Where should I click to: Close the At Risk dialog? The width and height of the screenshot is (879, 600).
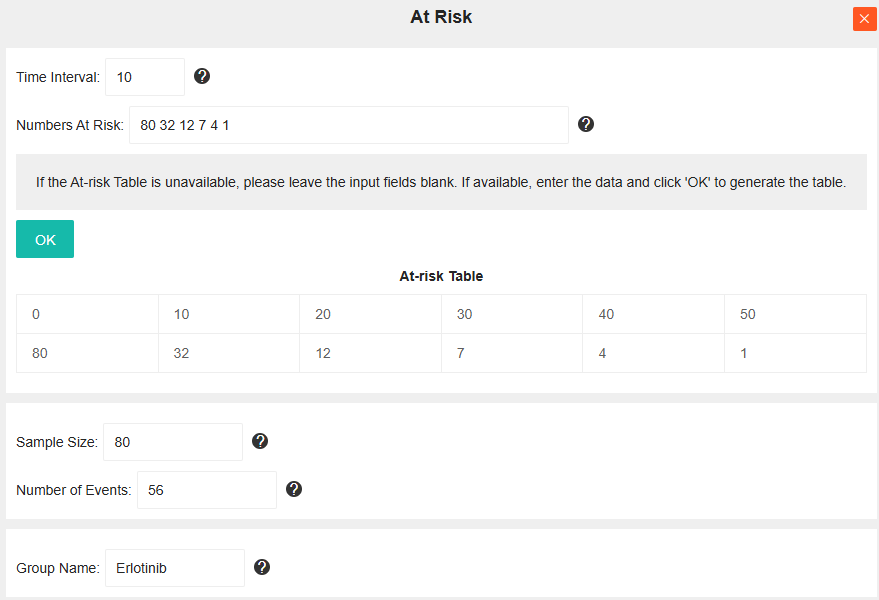point(864,18)
